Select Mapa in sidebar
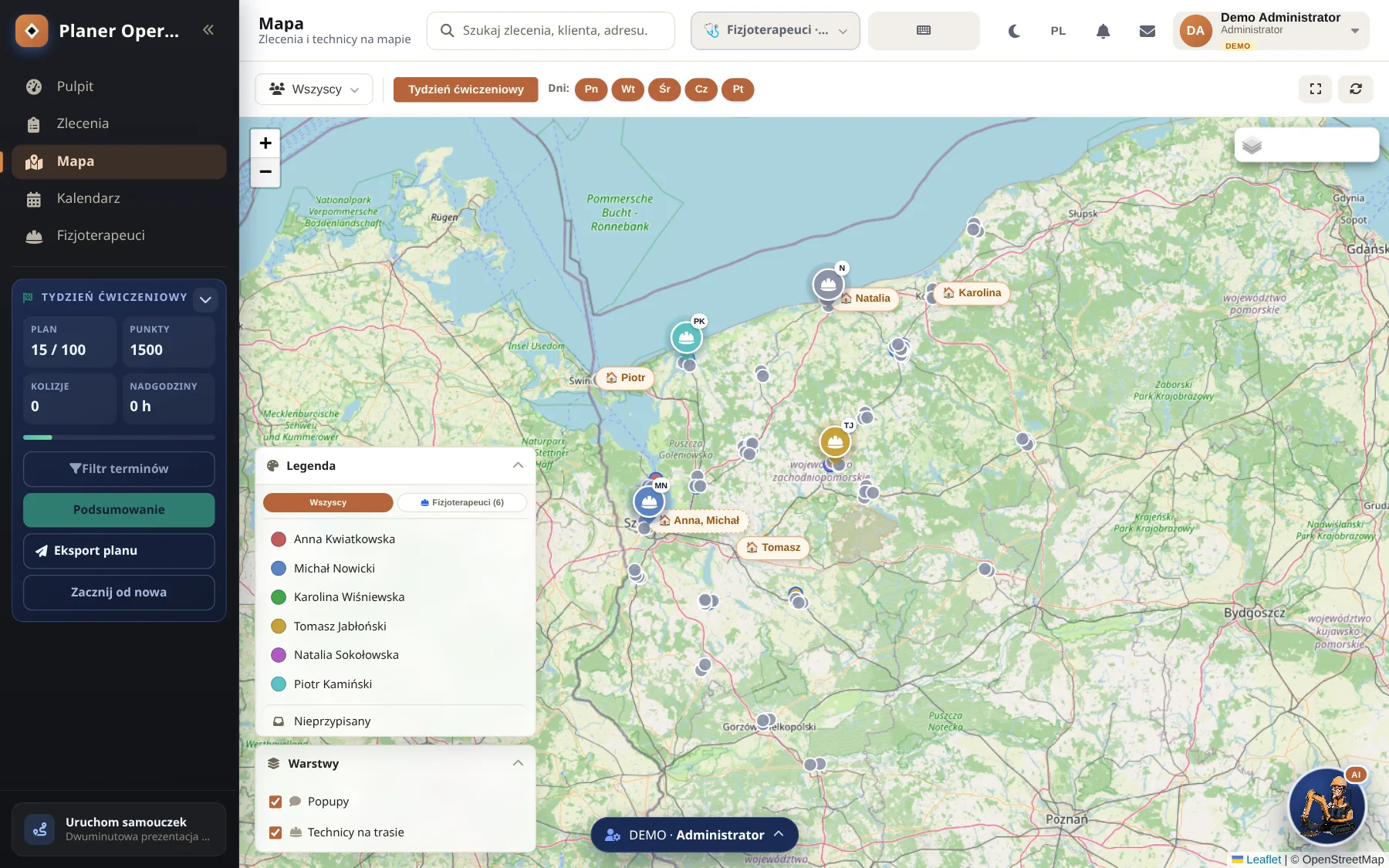 coord(119,161)
